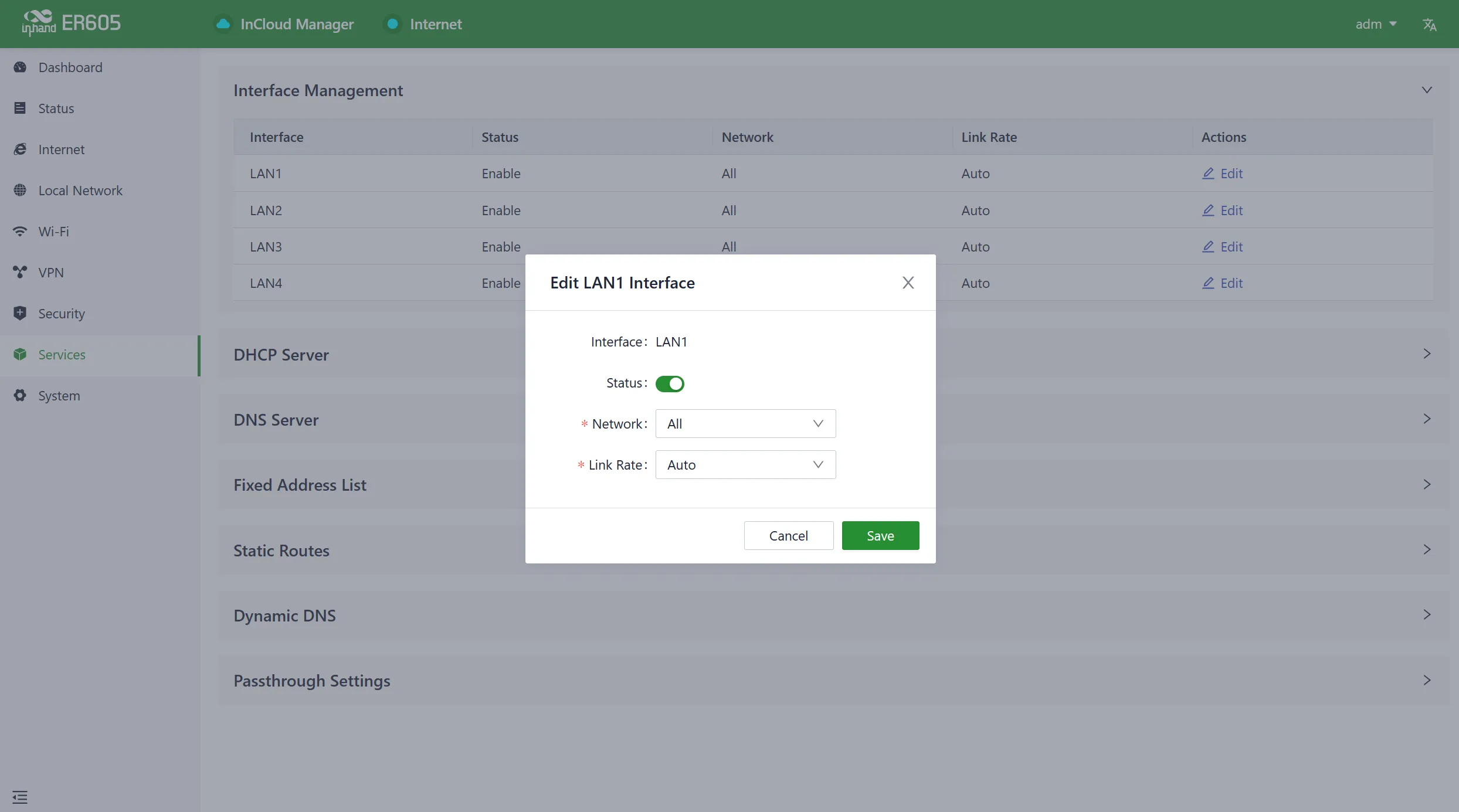Screen dimensions: 1459x812
Task: Click the Security shield icon in sidebar
Action: pos(20,313)
